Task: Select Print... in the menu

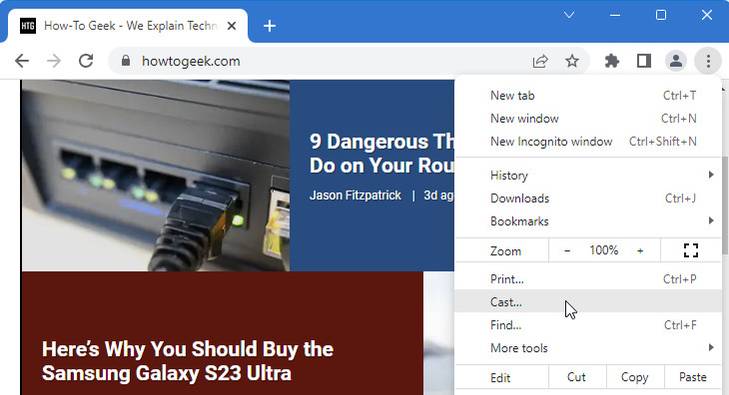Action: click(588, 279)
